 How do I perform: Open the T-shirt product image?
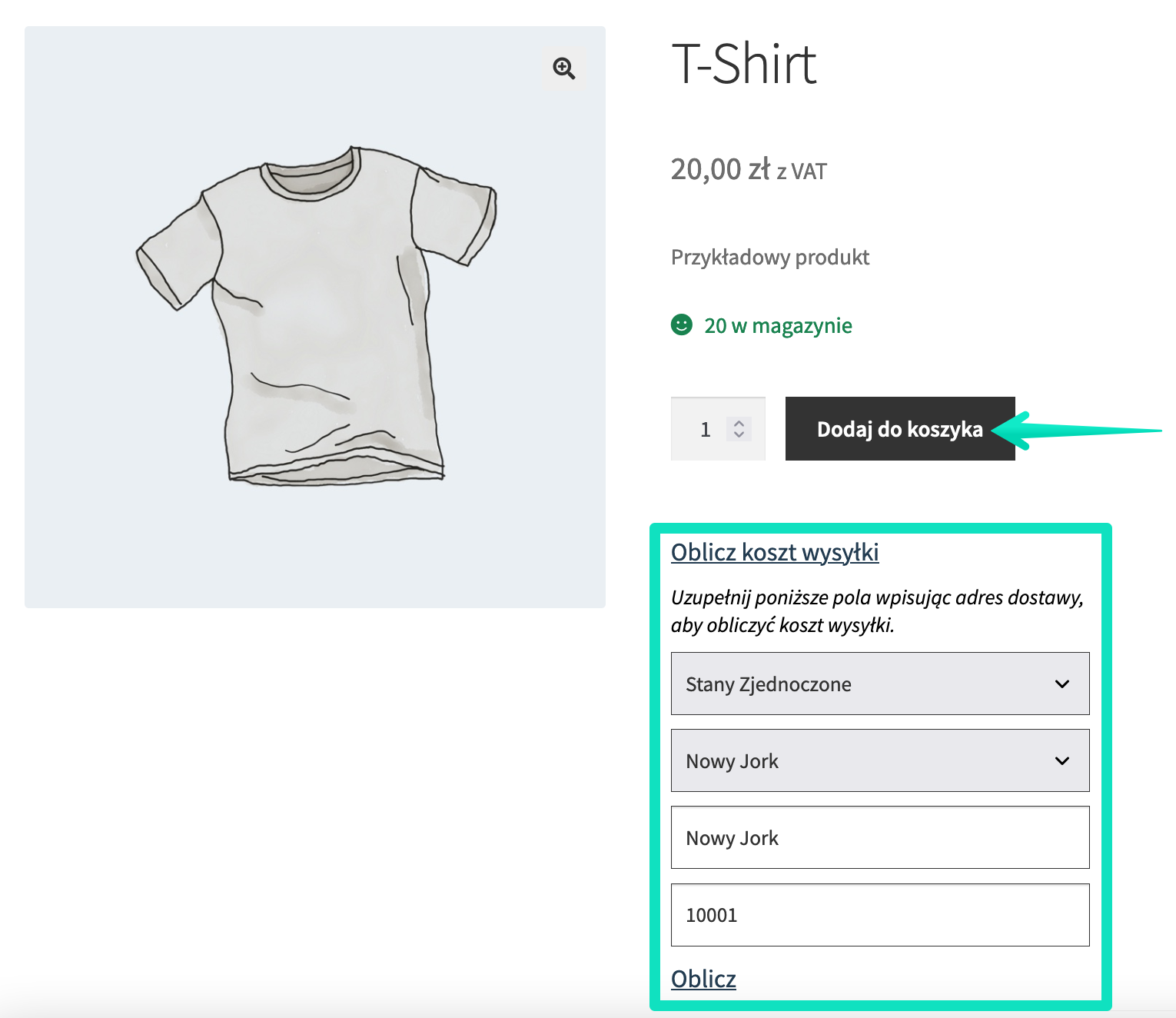coord(315,317)
